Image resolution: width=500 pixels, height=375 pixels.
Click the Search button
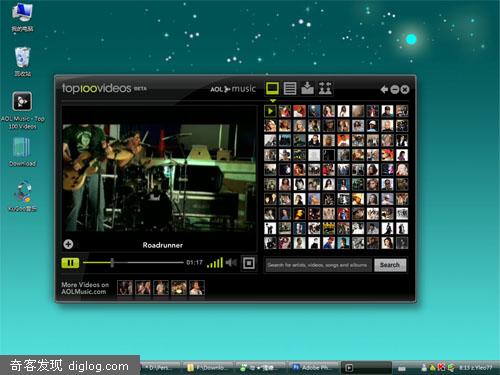click(x=390, y=265)
